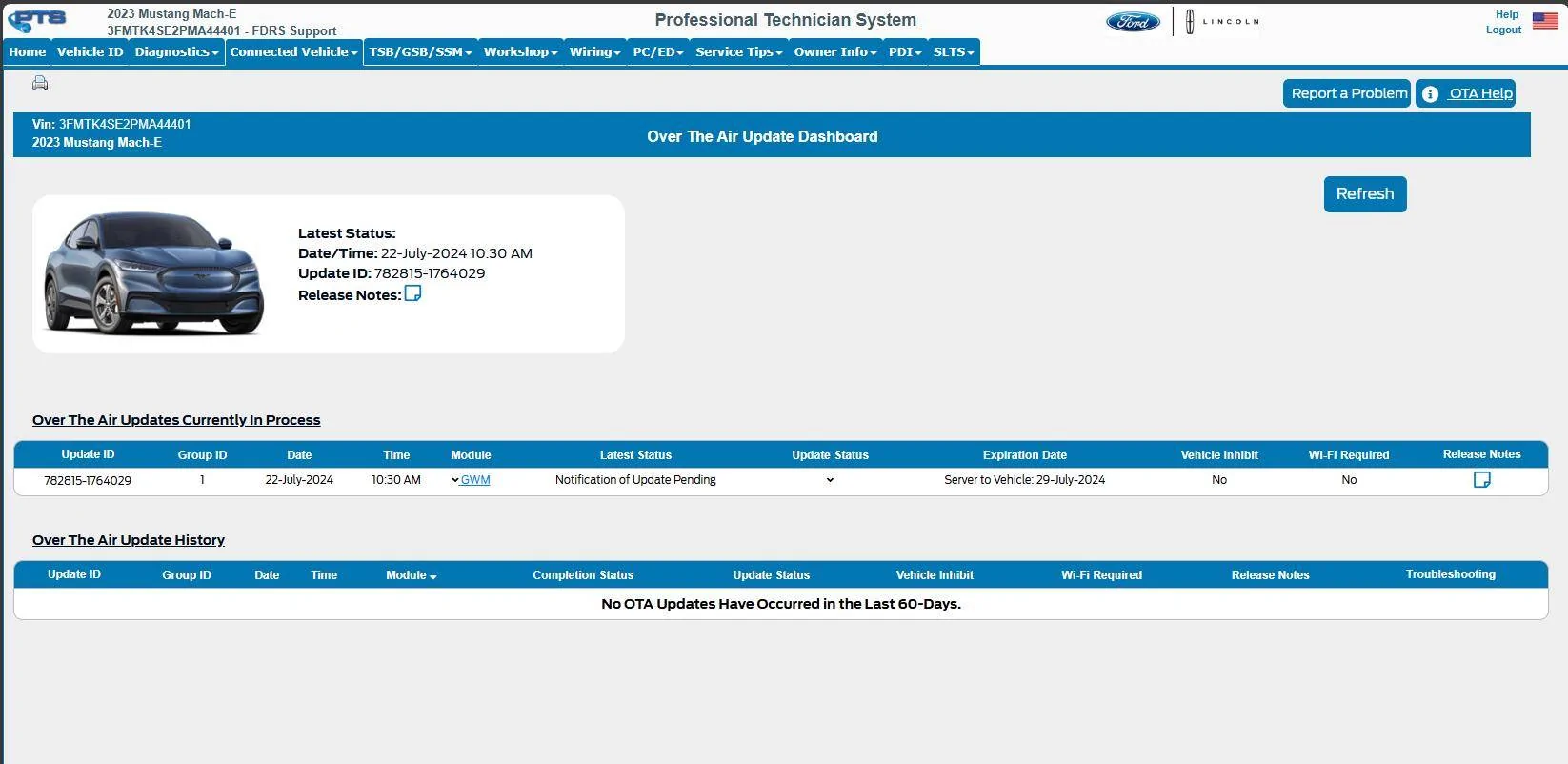Click 'Over The Air Updates Currently In Process' heading

point(176,420)
